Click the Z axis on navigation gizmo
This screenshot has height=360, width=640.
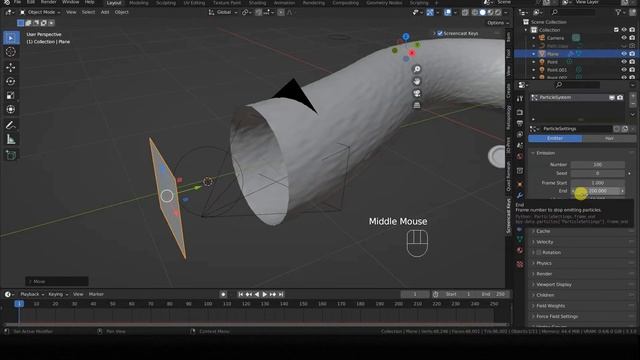point(406,37)
